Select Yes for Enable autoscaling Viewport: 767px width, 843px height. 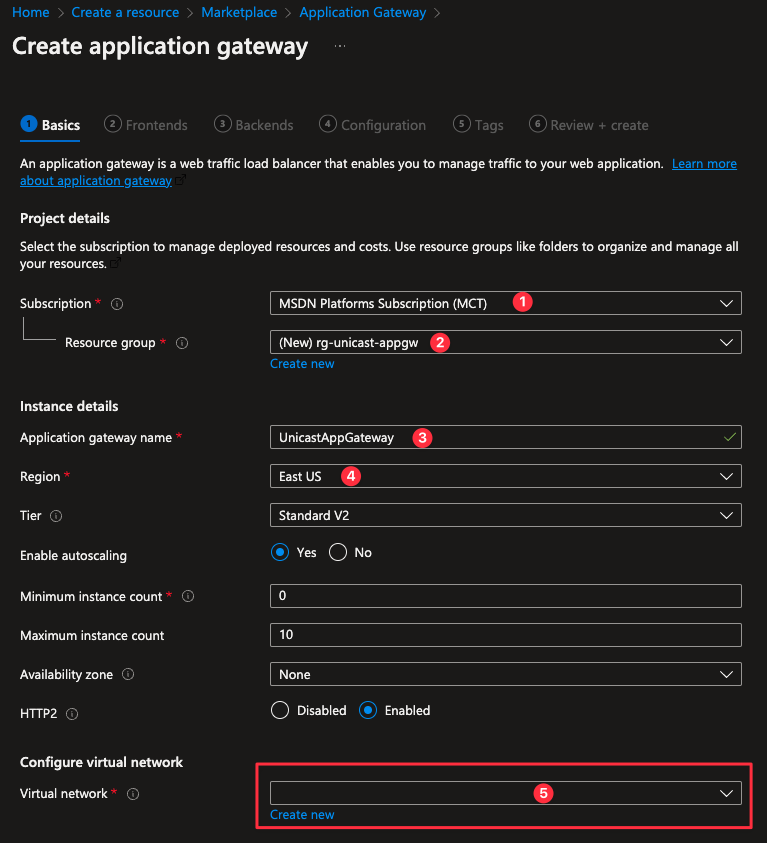[x=280, y=553]
